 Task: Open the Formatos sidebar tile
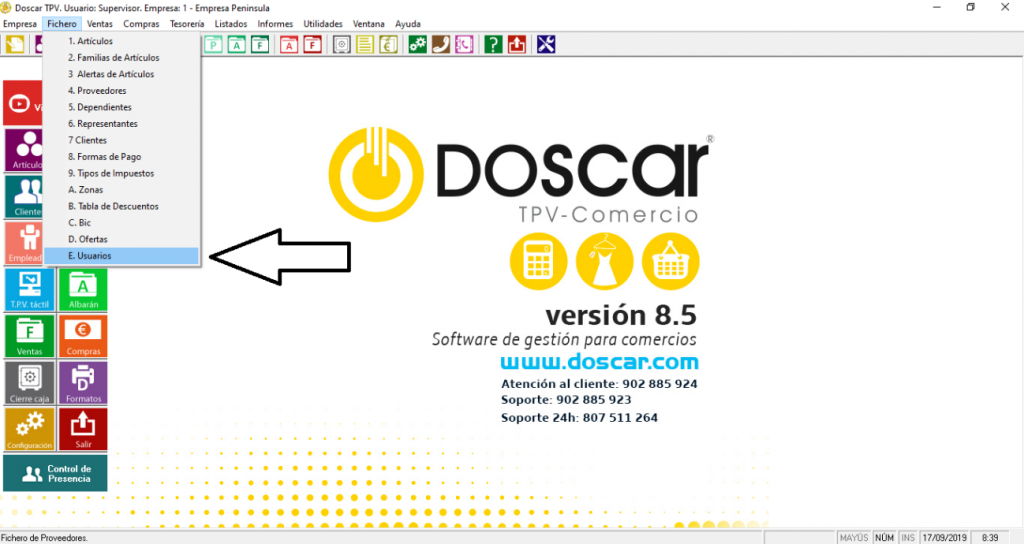(x=83, y=383)
